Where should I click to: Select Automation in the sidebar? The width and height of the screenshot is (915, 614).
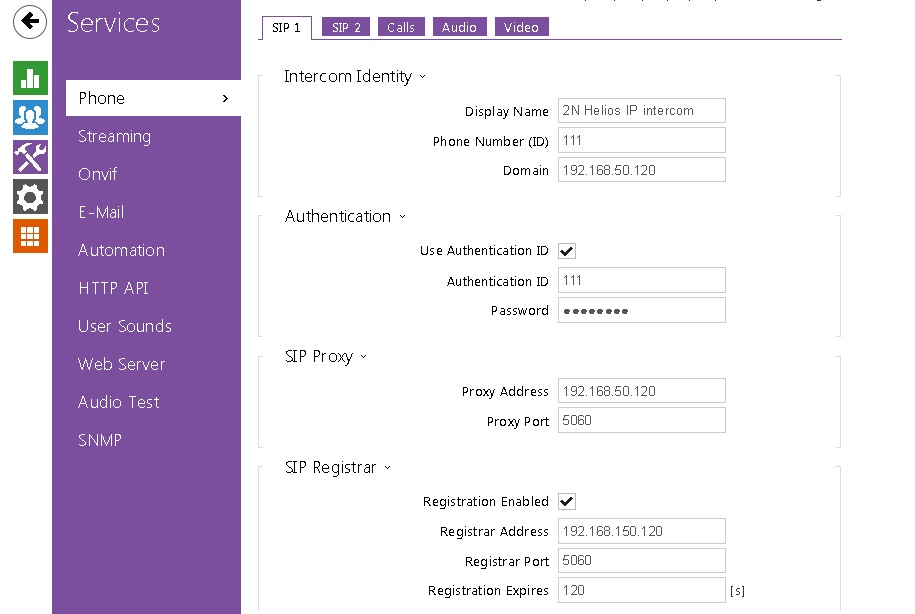pos(121,250)
